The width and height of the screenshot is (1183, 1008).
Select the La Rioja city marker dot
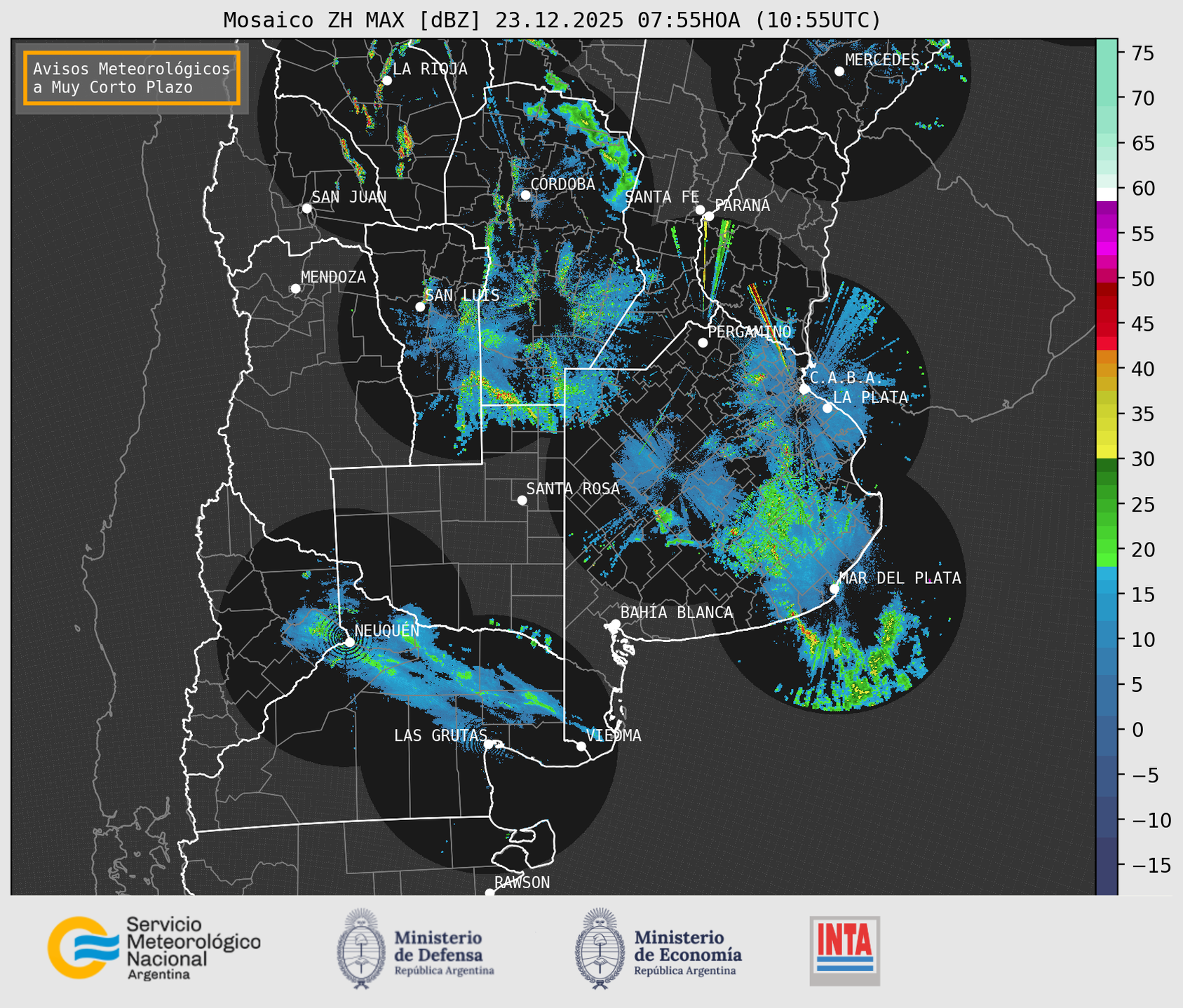pos(386,81)
